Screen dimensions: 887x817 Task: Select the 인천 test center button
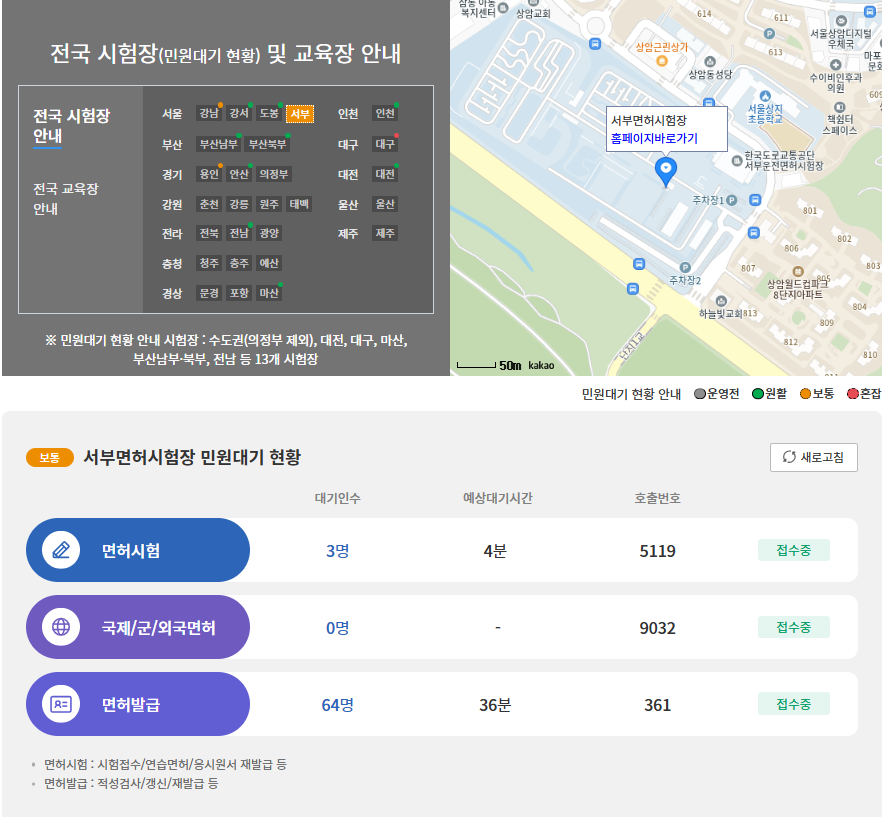pos(385,114)
